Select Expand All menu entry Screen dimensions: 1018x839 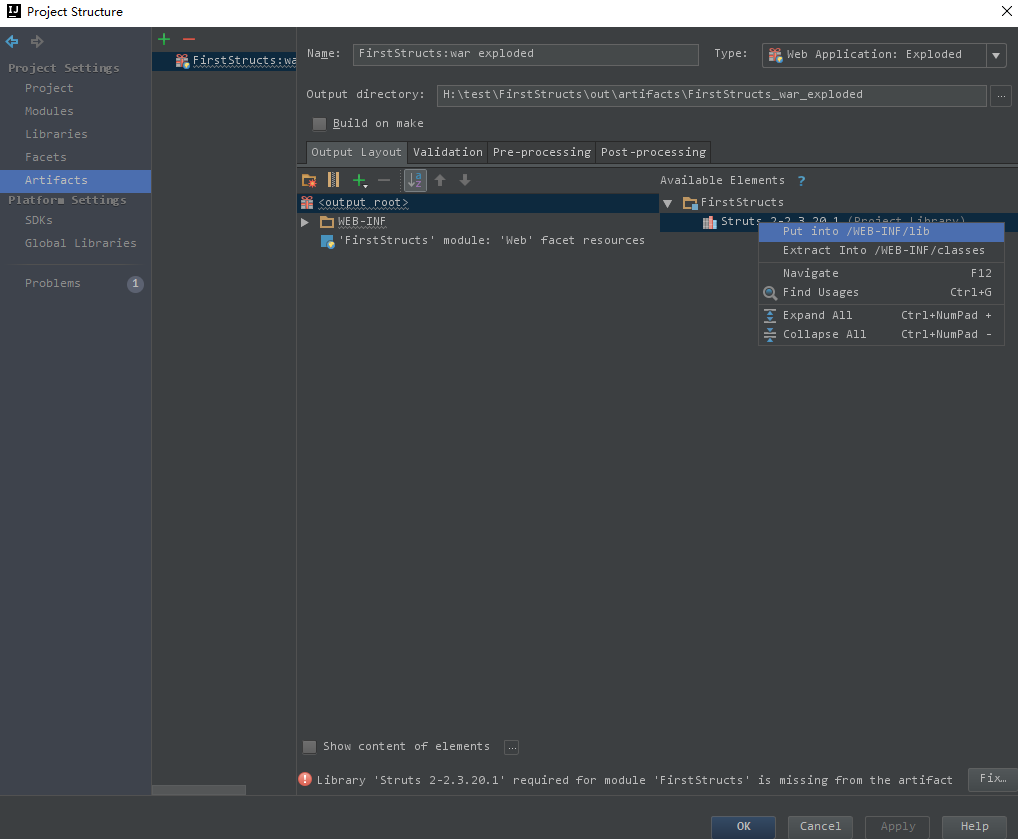881,315
